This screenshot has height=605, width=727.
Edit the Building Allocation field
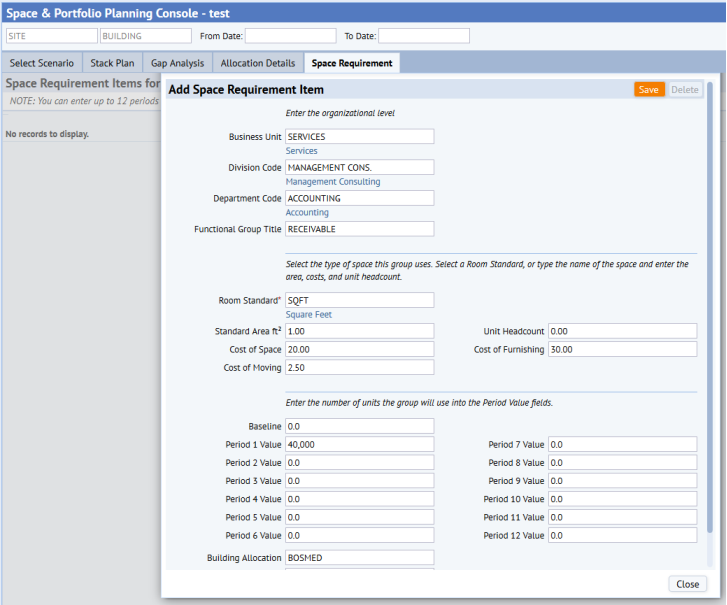click(359, 558)
